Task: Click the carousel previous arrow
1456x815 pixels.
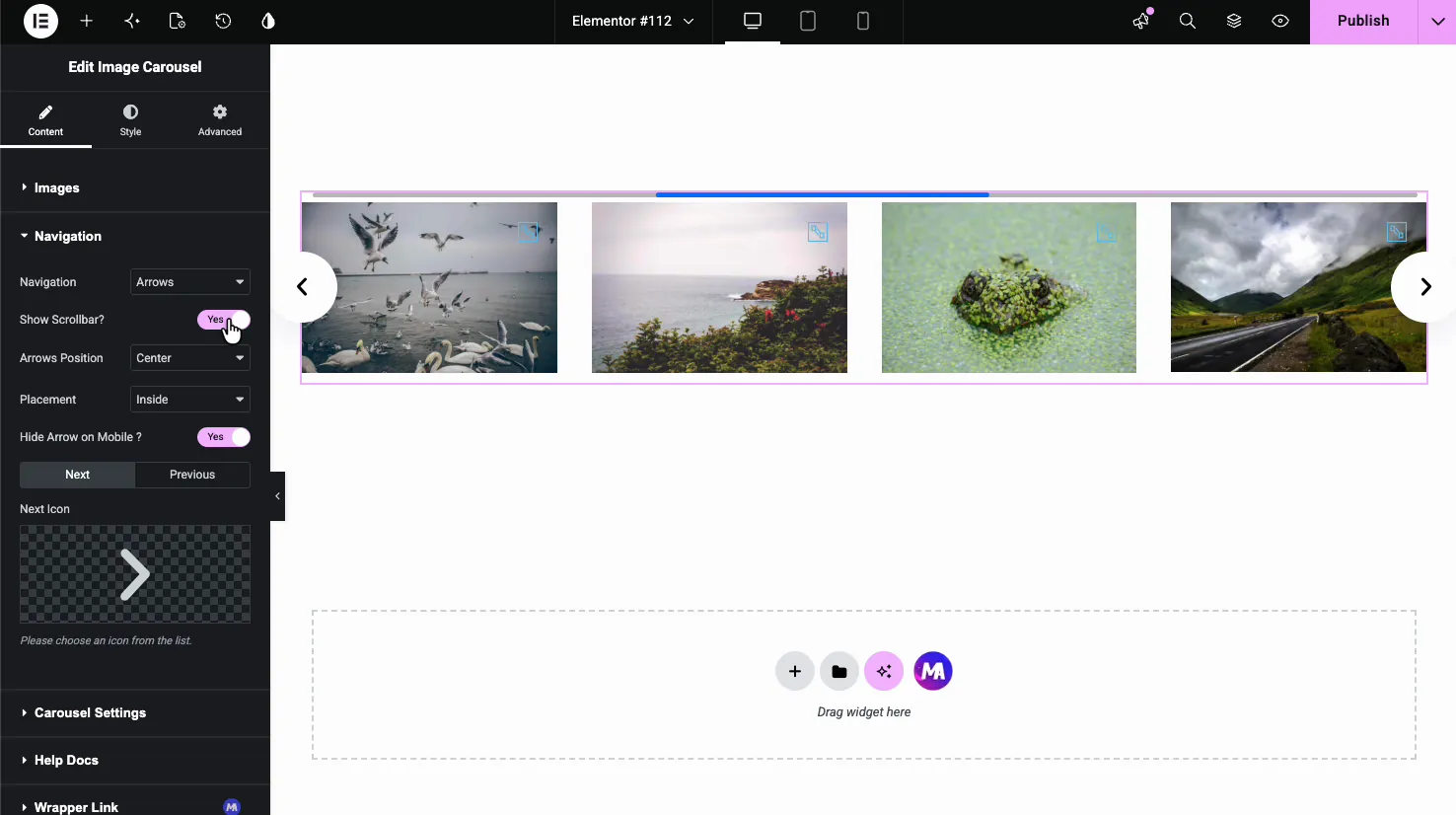Action: (x=304, y=287)
